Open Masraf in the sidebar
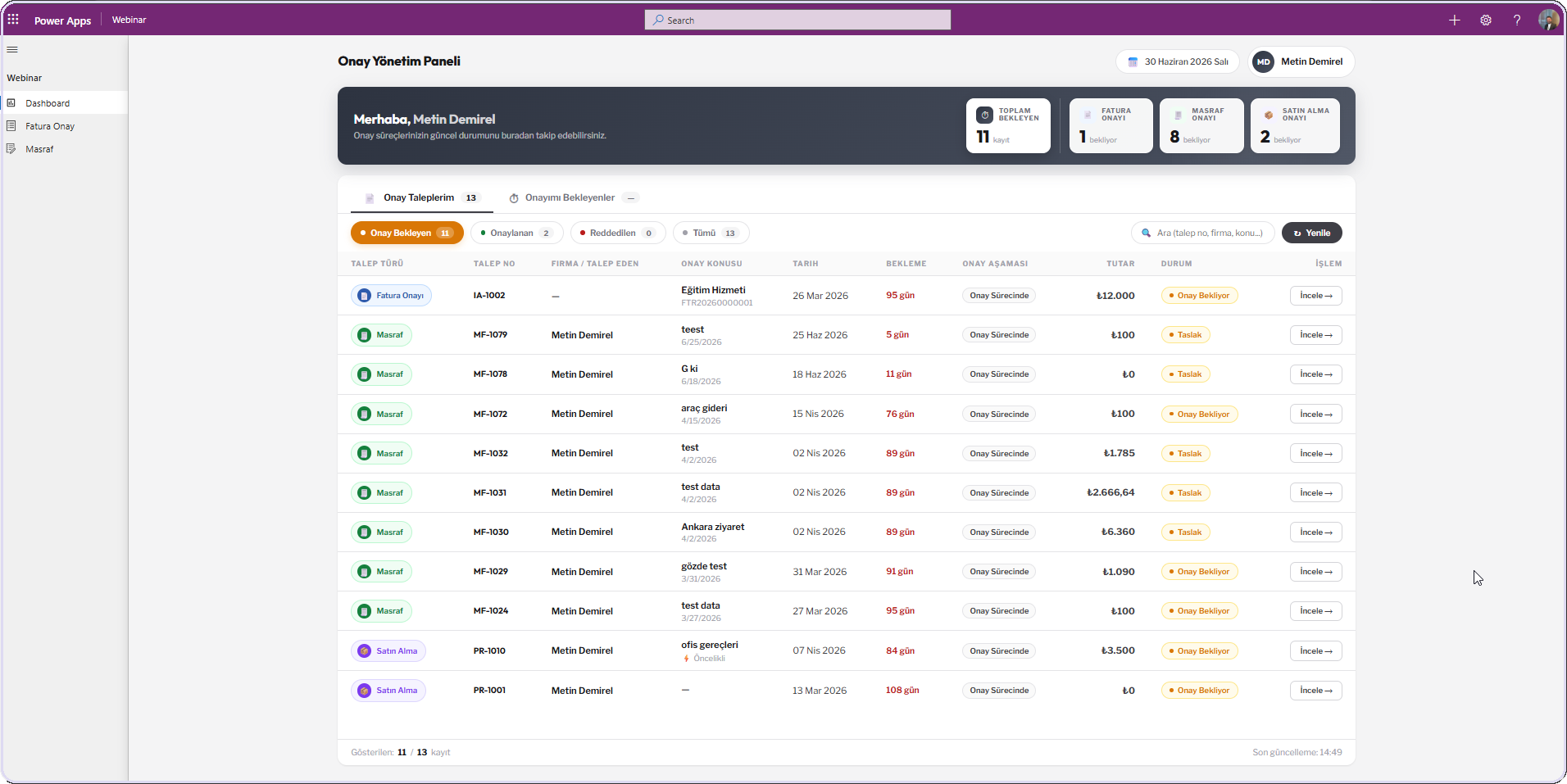The image size is (1567, 784). [39, 149]
